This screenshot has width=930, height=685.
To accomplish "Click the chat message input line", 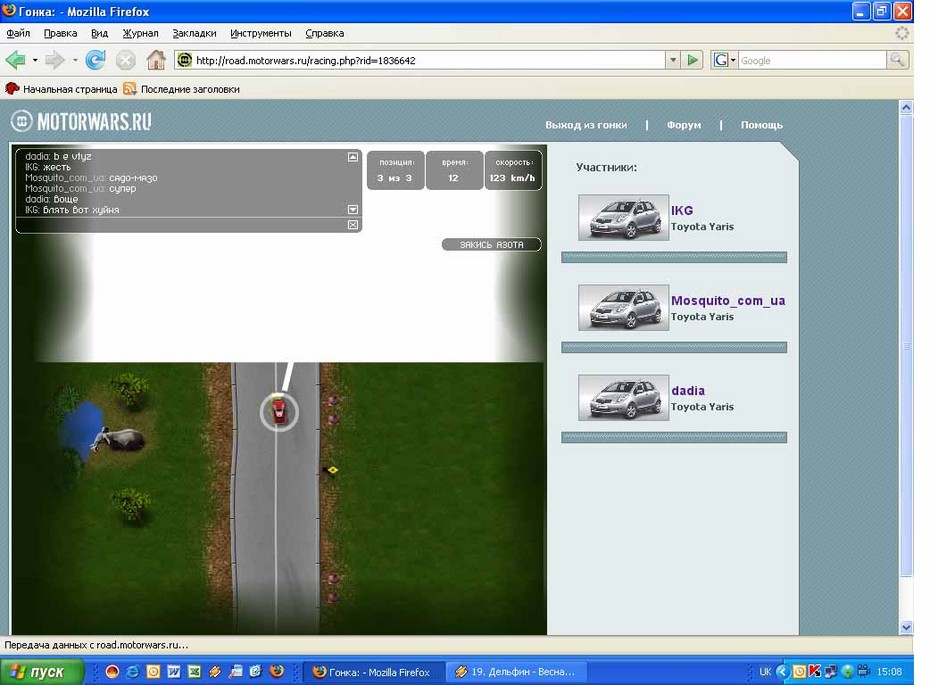I will 181,225.
